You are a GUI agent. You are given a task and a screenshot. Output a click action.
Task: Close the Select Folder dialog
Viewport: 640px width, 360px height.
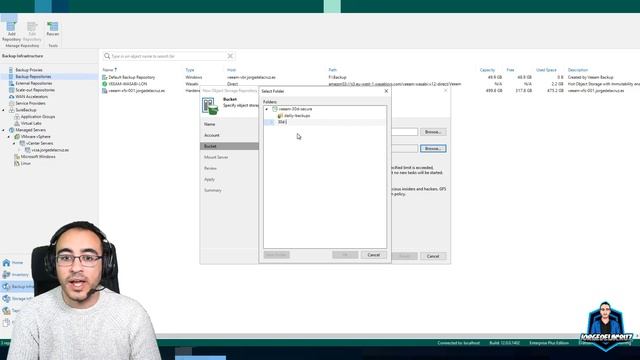(x=386, y=91)
